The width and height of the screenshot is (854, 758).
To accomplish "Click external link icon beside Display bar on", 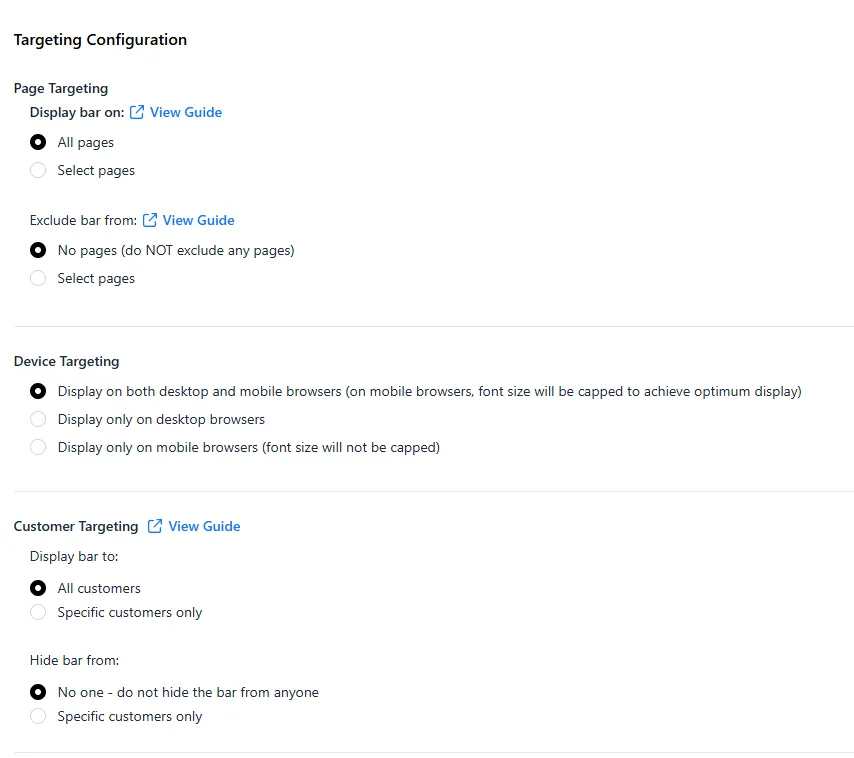I will pos(137,112).
